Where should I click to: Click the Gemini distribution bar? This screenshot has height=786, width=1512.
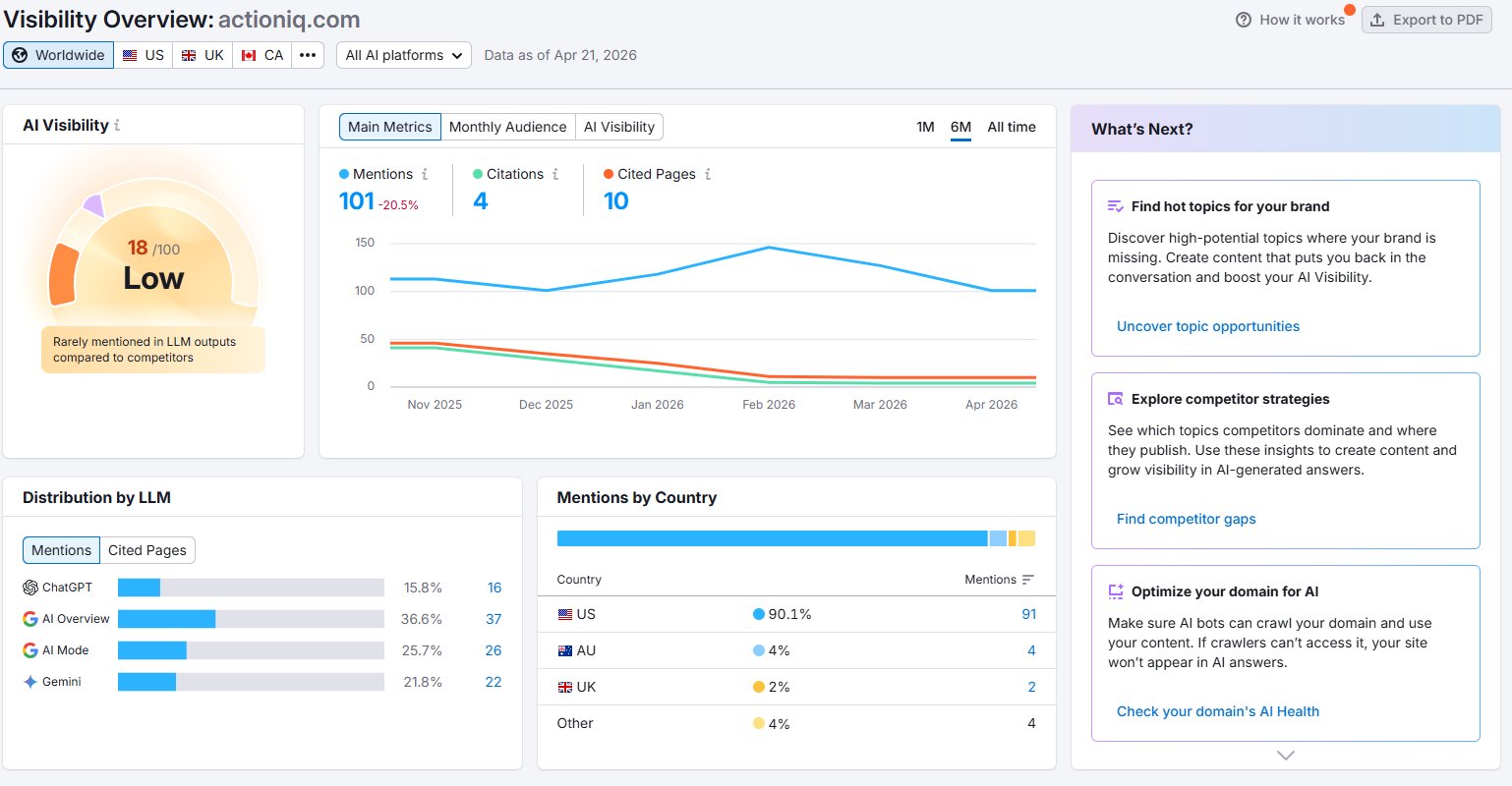point(251,682)
